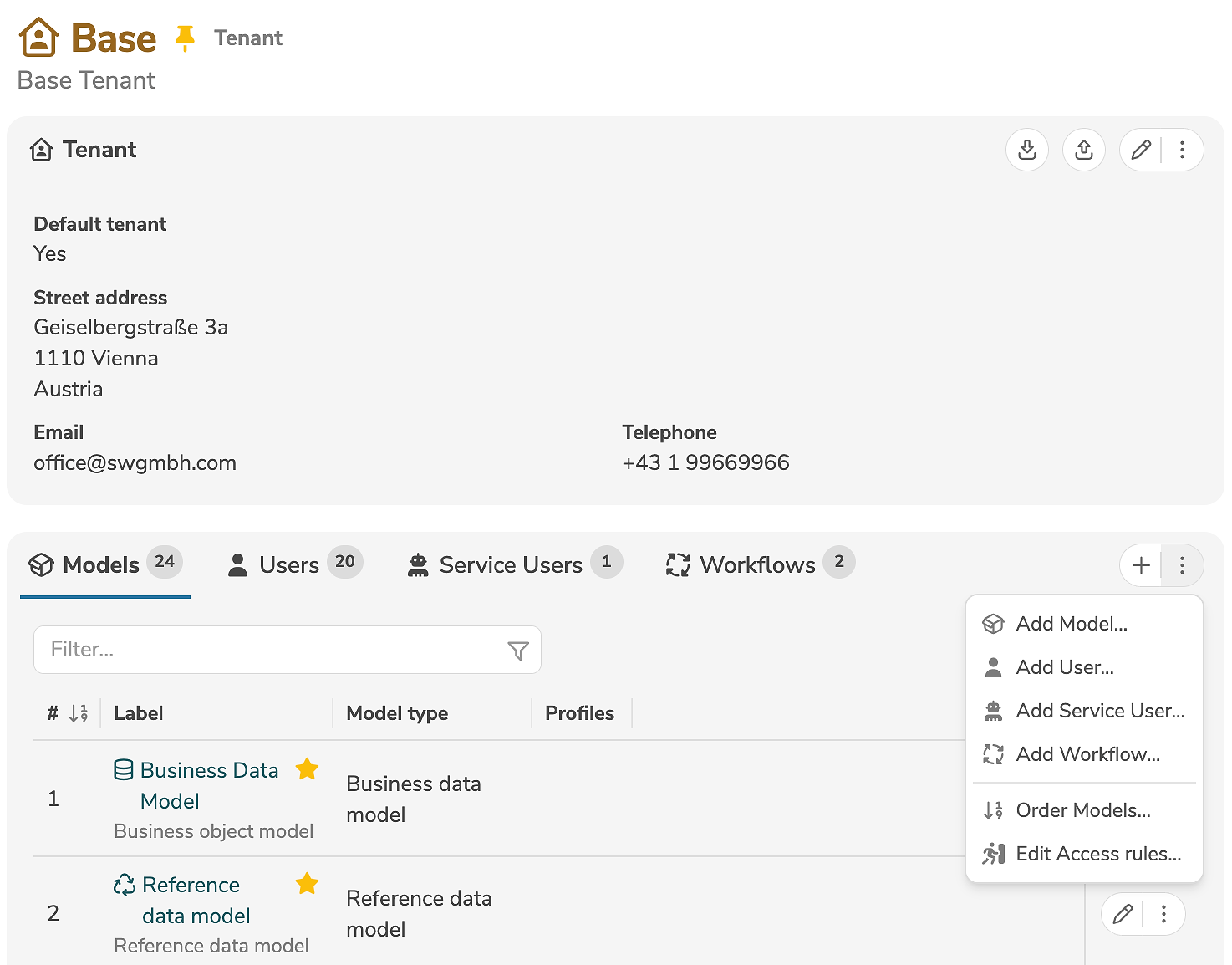Choose Order Models... in the menu

pos(1082,810)
